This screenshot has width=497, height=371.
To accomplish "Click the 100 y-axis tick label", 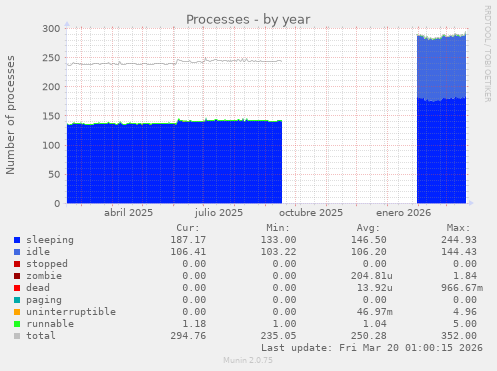I will tap(51, 145).
